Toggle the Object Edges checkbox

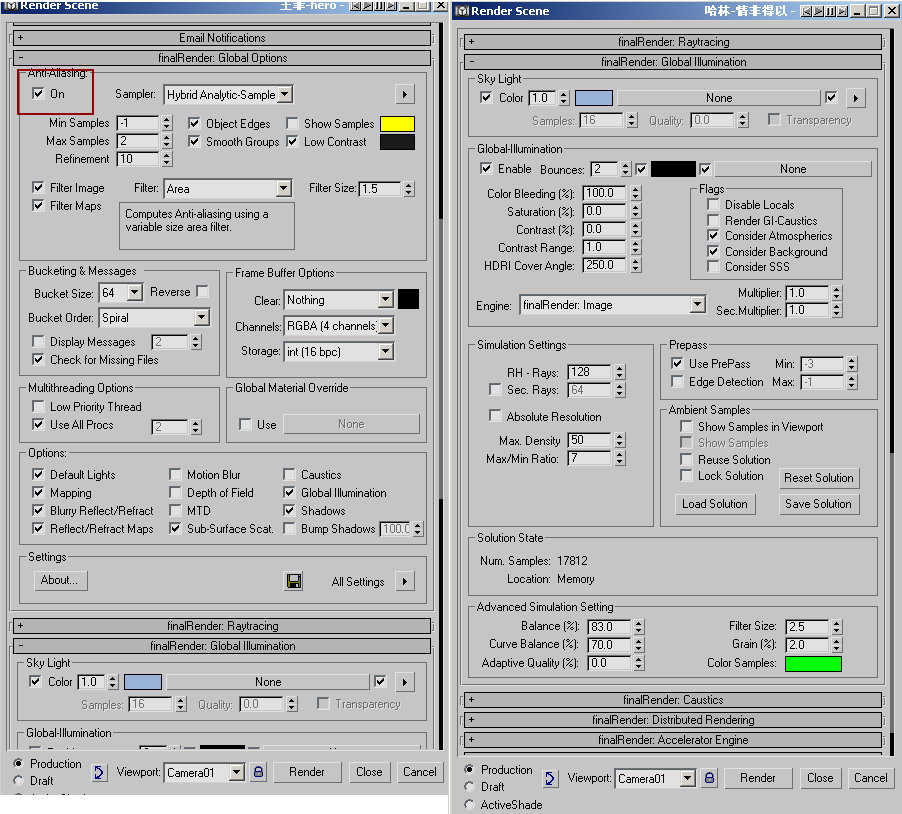pyautogui.click(x=194, y=123)
